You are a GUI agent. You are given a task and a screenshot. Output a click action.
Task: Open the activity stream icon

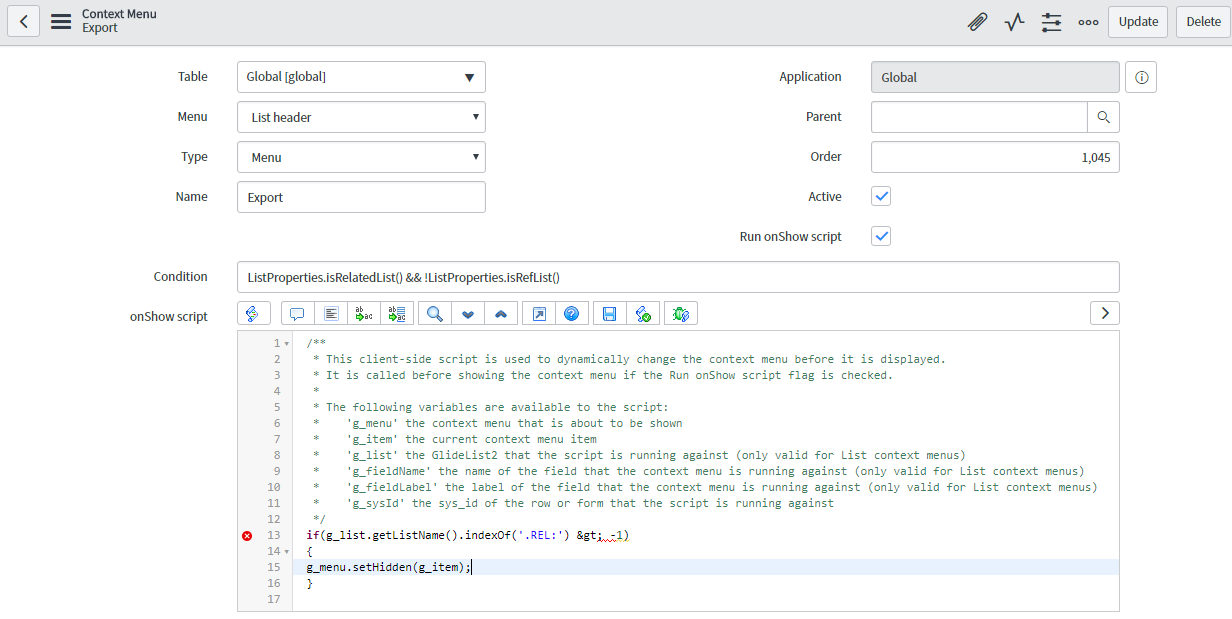click(1014, 21)
